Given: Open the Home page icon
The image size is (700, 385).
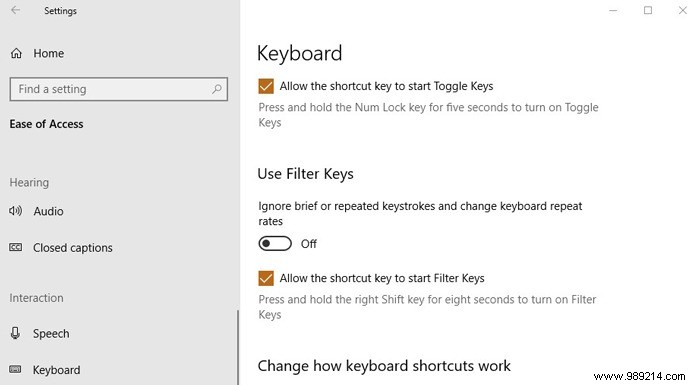Looking at the screenshot, I should [x=16, y=54].
